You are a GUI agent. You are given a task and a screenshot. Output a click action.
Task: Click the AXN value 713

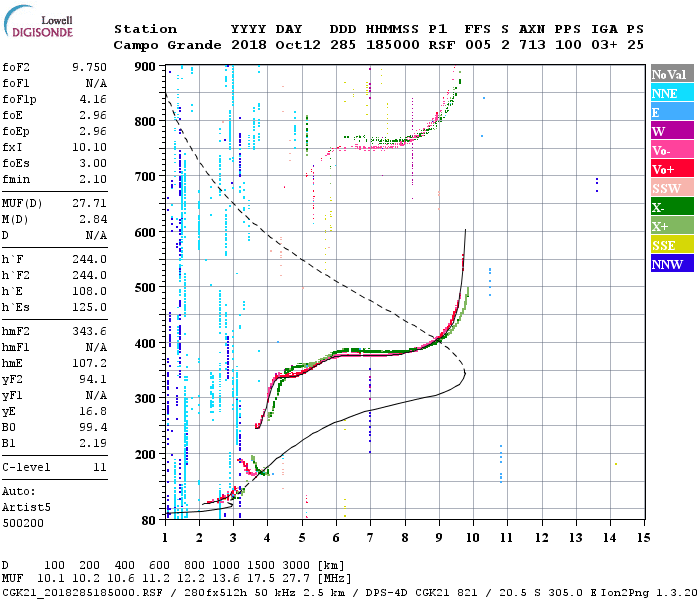click(532, 45)
